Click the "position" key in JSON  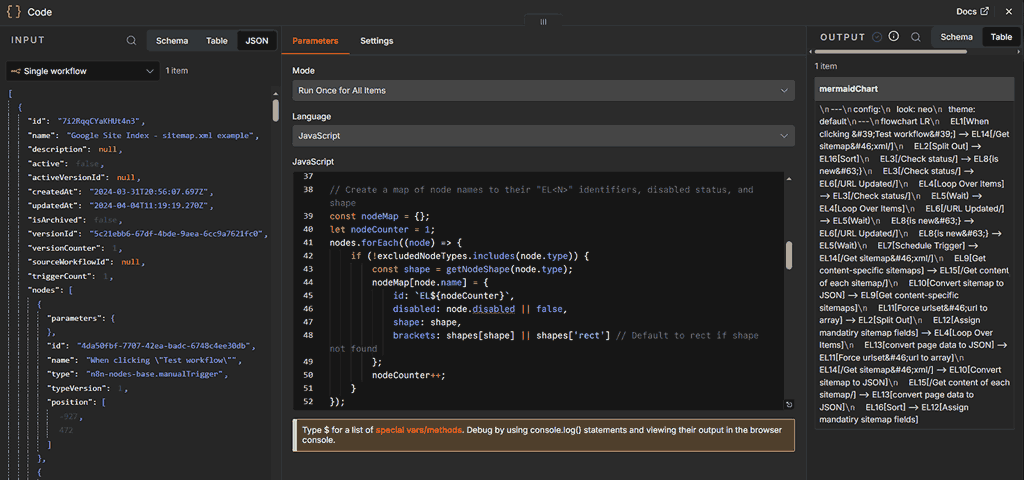tap(70, 402)
